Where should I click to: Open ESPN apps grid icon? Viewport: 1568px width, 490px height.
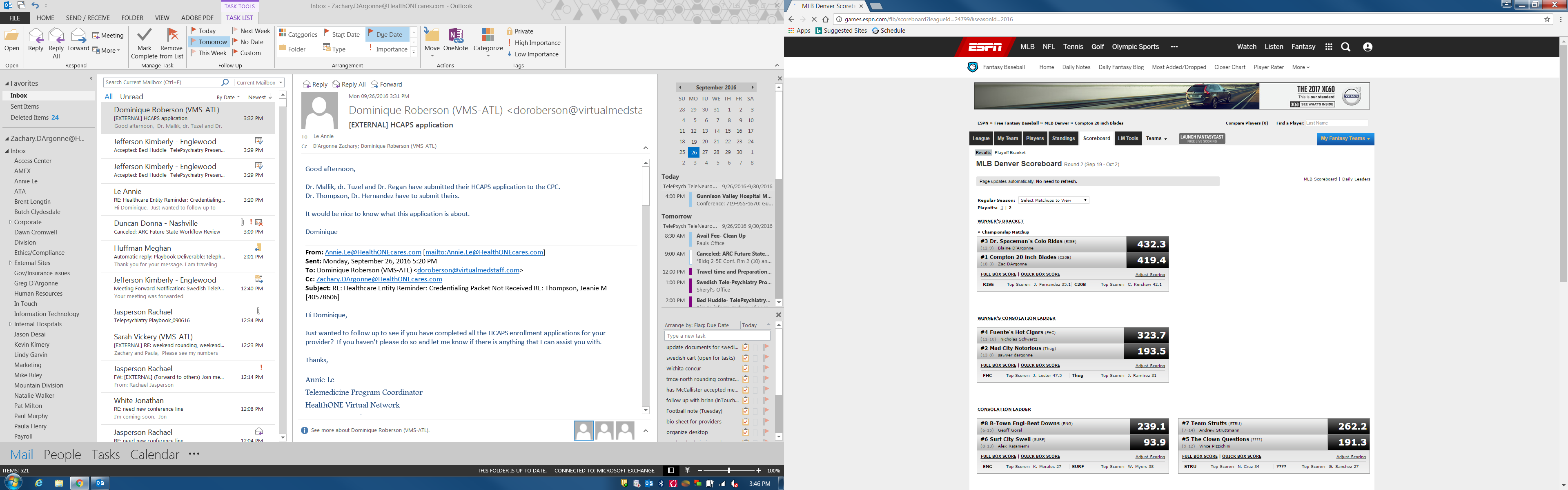click(1329, 47)
